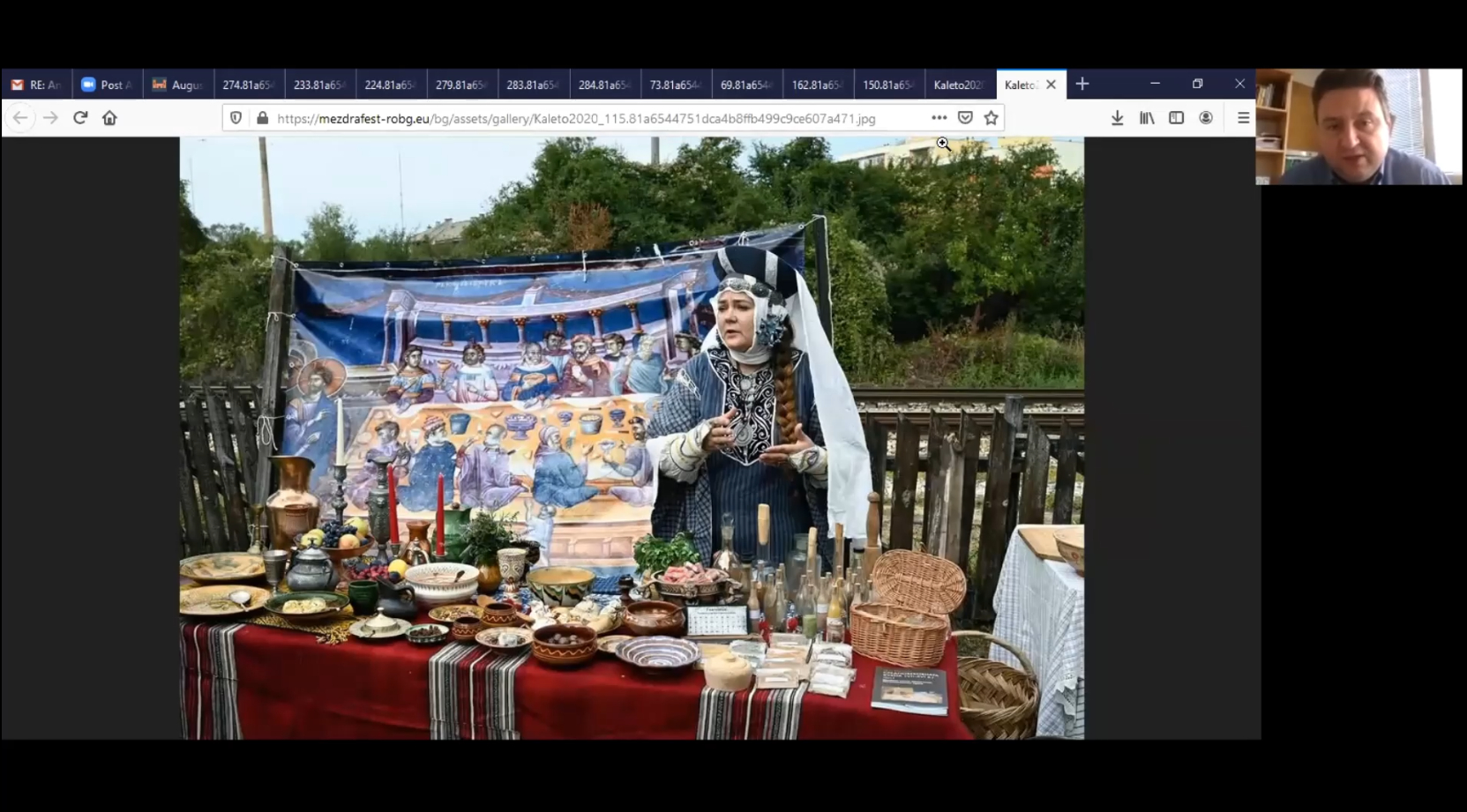Bookmark this page with star icon

tap(991, 118)
